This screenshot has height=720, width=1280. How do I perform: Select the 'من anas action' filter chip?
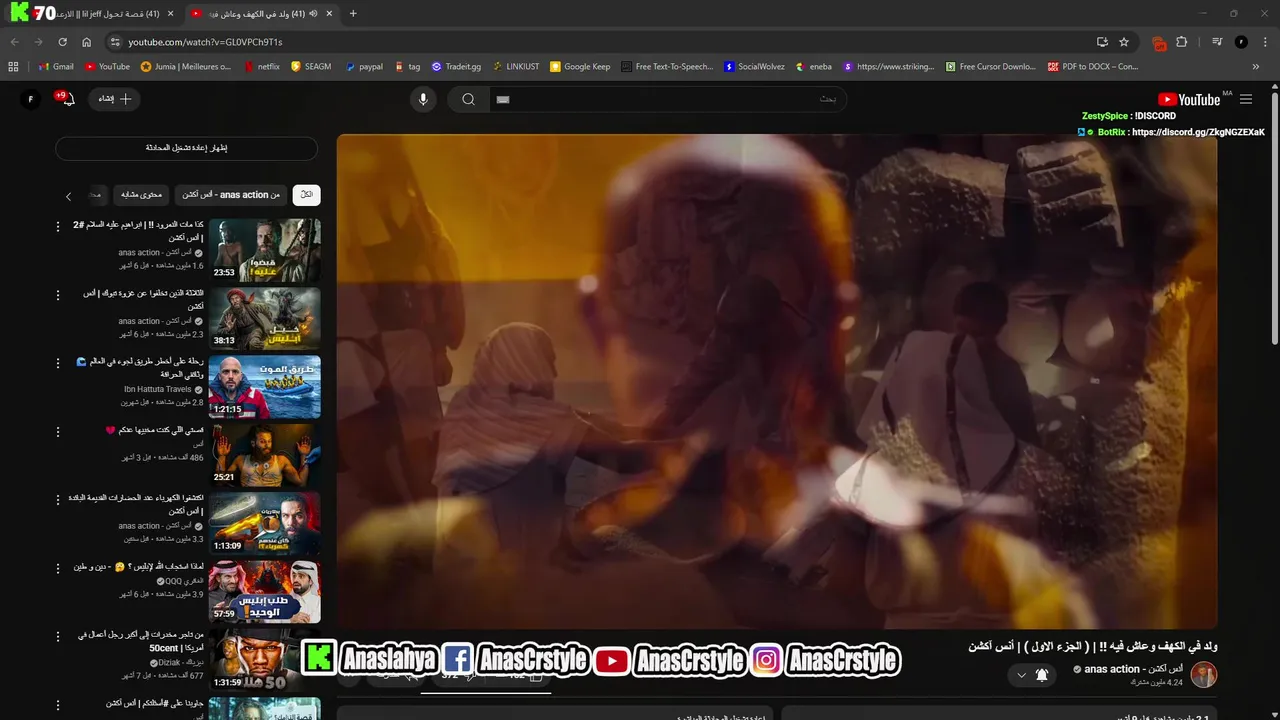coord(231,195)
